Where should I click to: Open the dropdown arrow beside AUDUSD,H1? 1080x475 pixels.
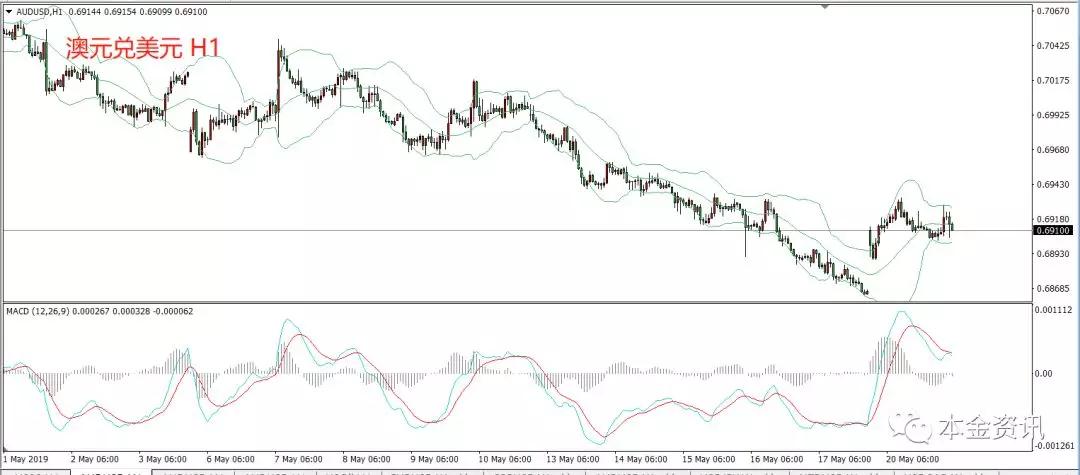[x=9, y=11]
